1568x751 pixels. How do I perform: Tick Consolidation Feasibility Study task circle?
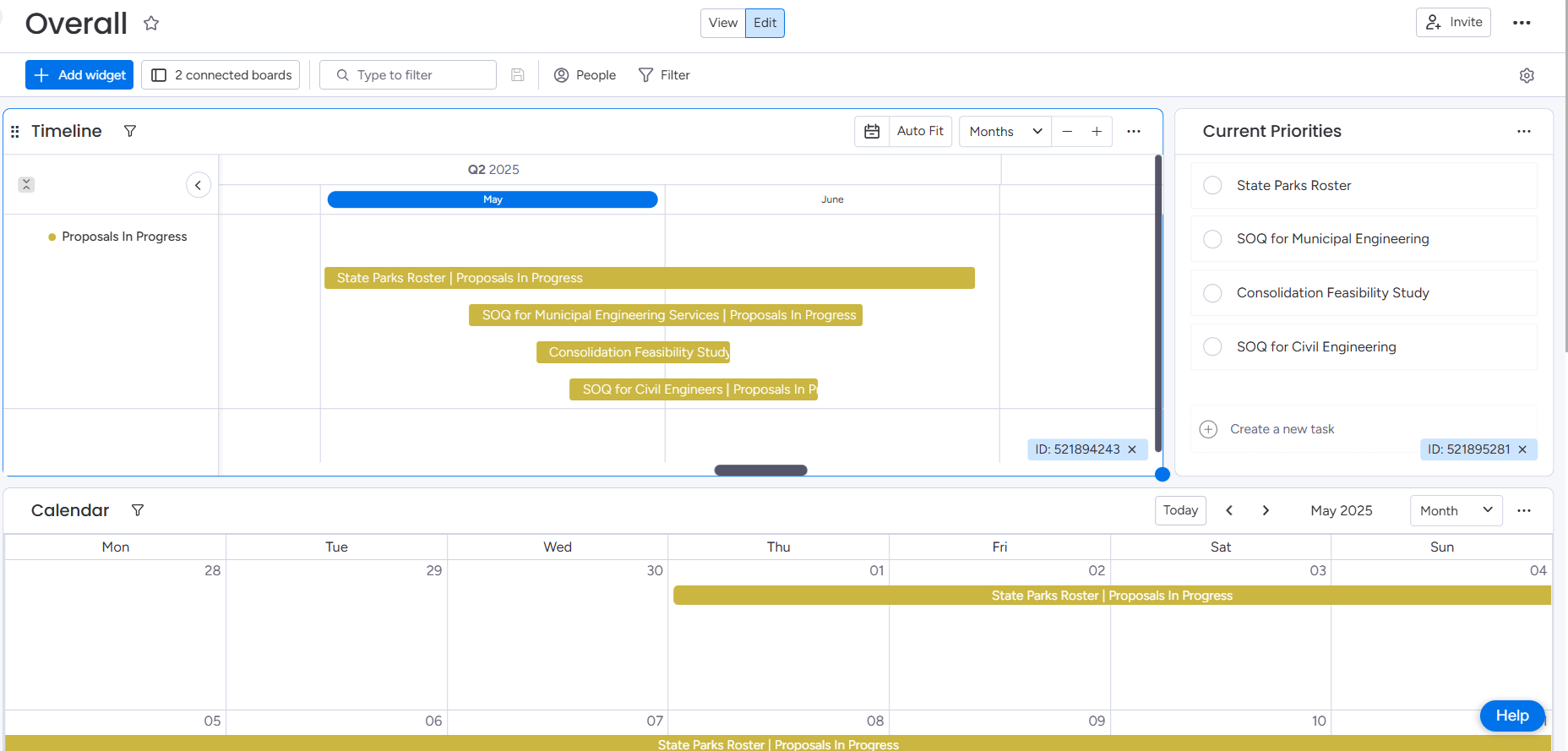pyautogui.click(x=1212, y=293)
